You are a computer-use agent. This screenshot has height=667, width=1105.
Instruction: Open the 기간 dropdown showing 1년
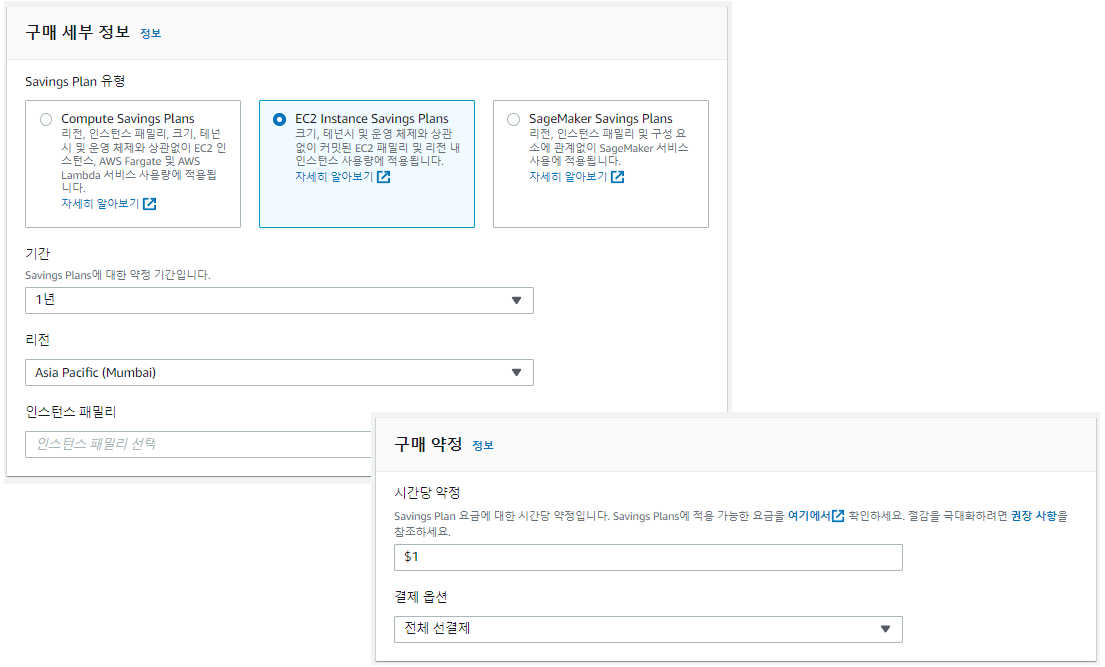(x=279, y=300)
